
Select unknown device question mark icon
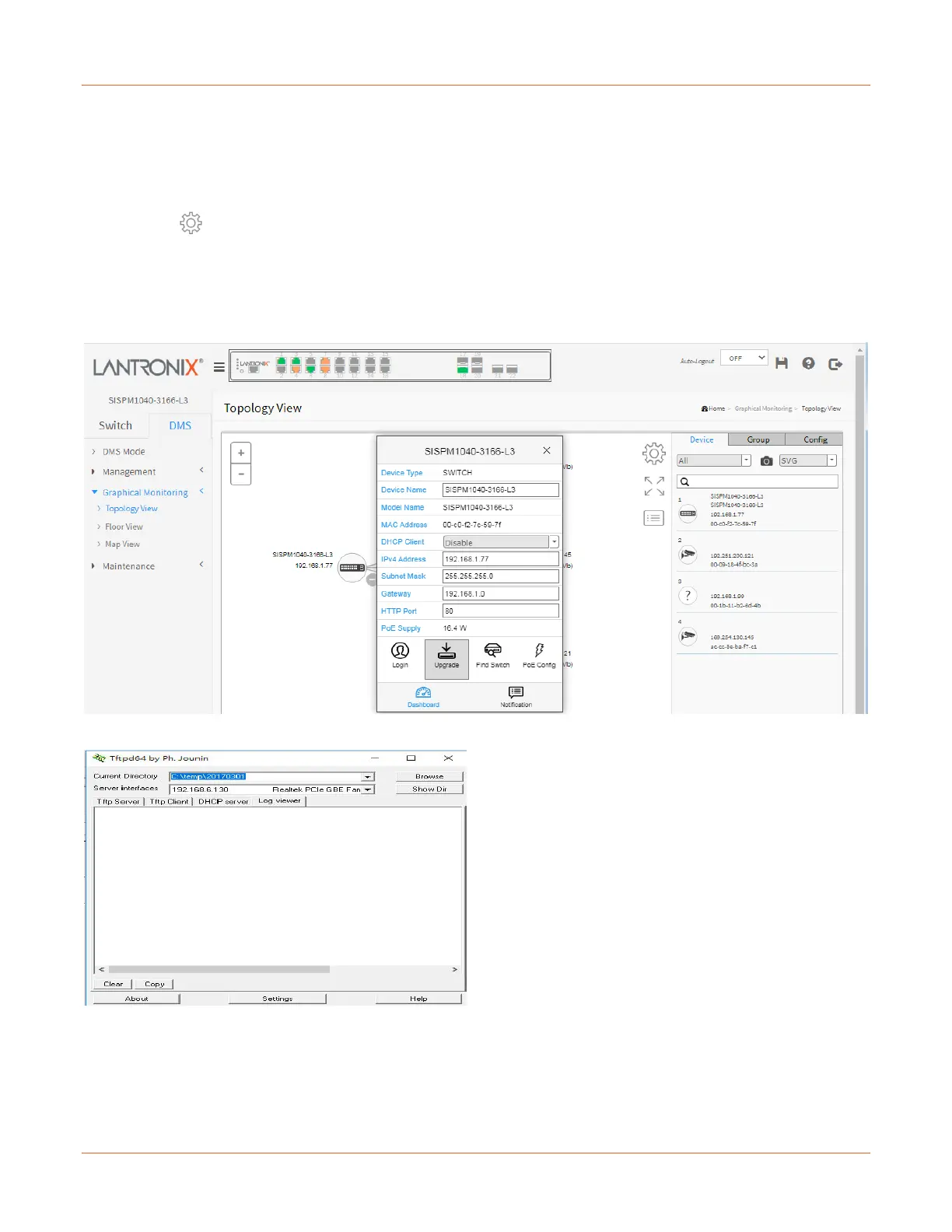[688, 596]
